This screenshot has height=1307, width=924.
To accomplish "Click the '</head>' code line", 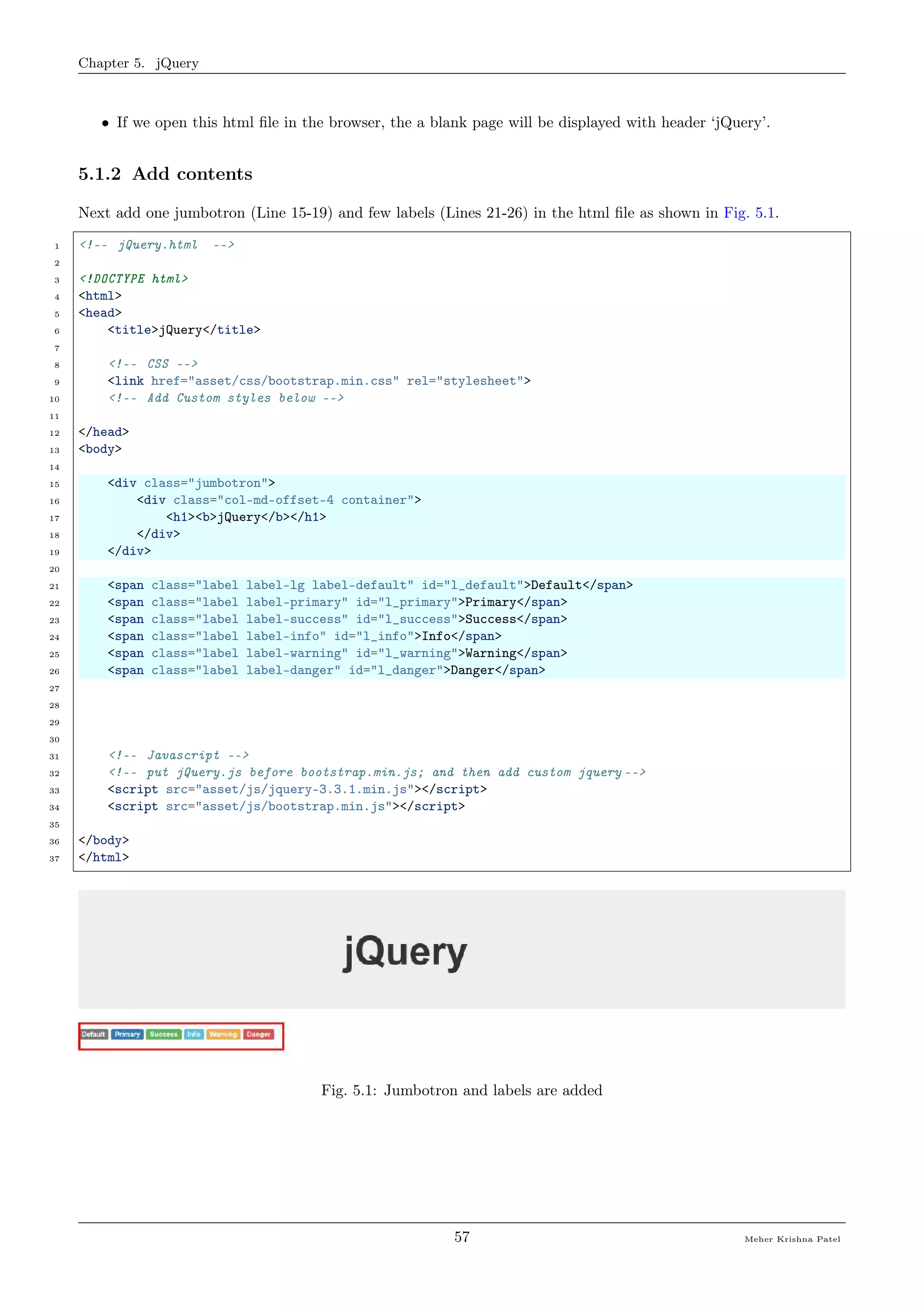I will (104, 432).
